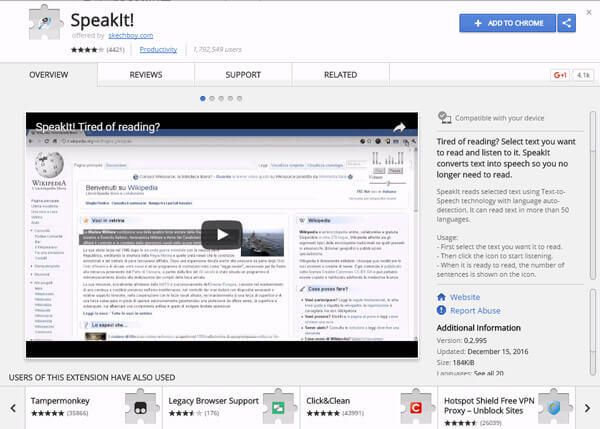Screen dimensions: 600x429
Task: Add SpeakIt! to Chrome
Action: coord(507,23)
